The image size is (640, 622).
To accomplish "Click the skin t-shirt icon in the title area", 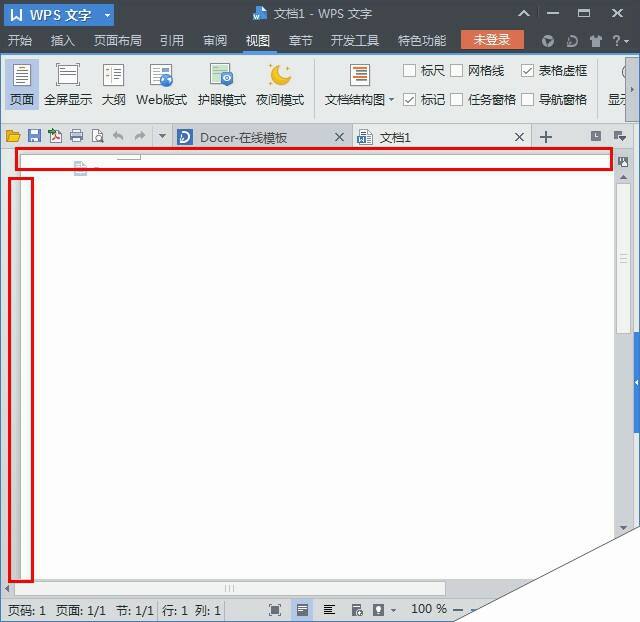I will [x=596, y=41].
